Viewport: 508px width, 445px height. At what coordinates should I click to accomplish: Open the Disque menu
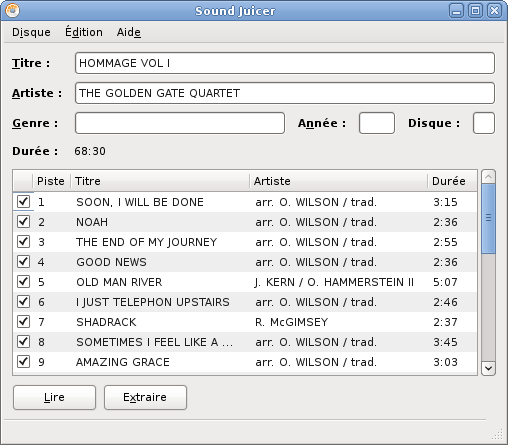[x=31, y=32]
